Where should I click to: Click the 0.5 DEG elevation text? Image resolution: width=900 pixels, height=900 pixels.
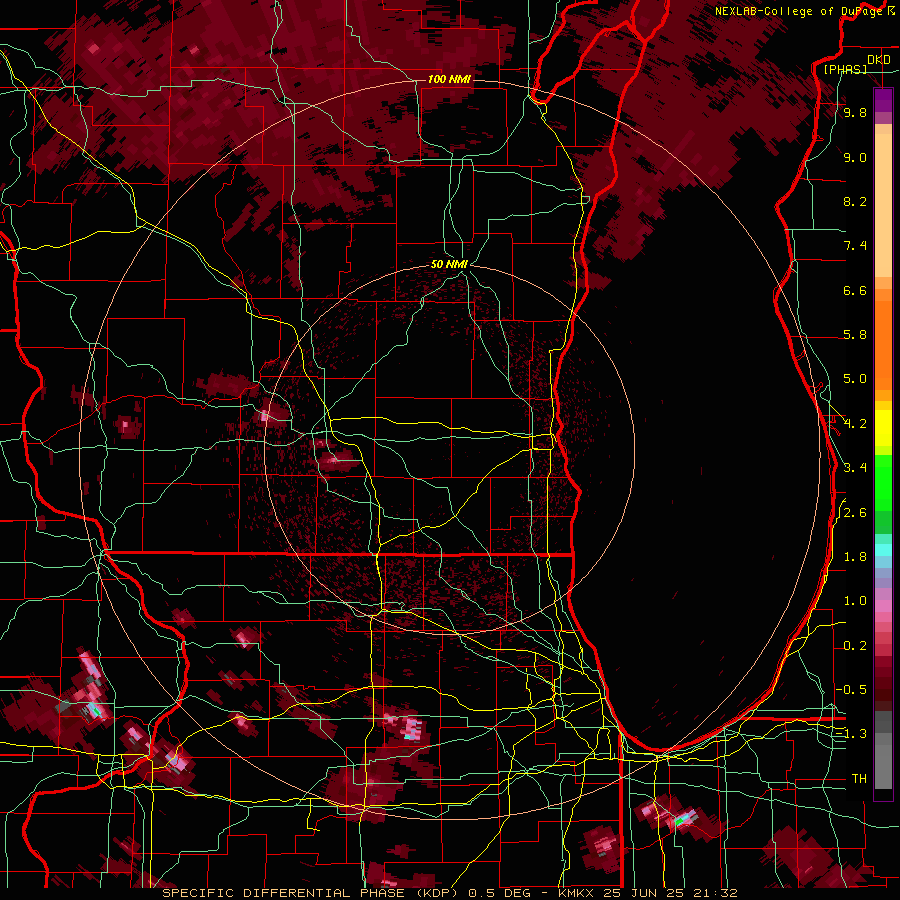coord(499,893)
